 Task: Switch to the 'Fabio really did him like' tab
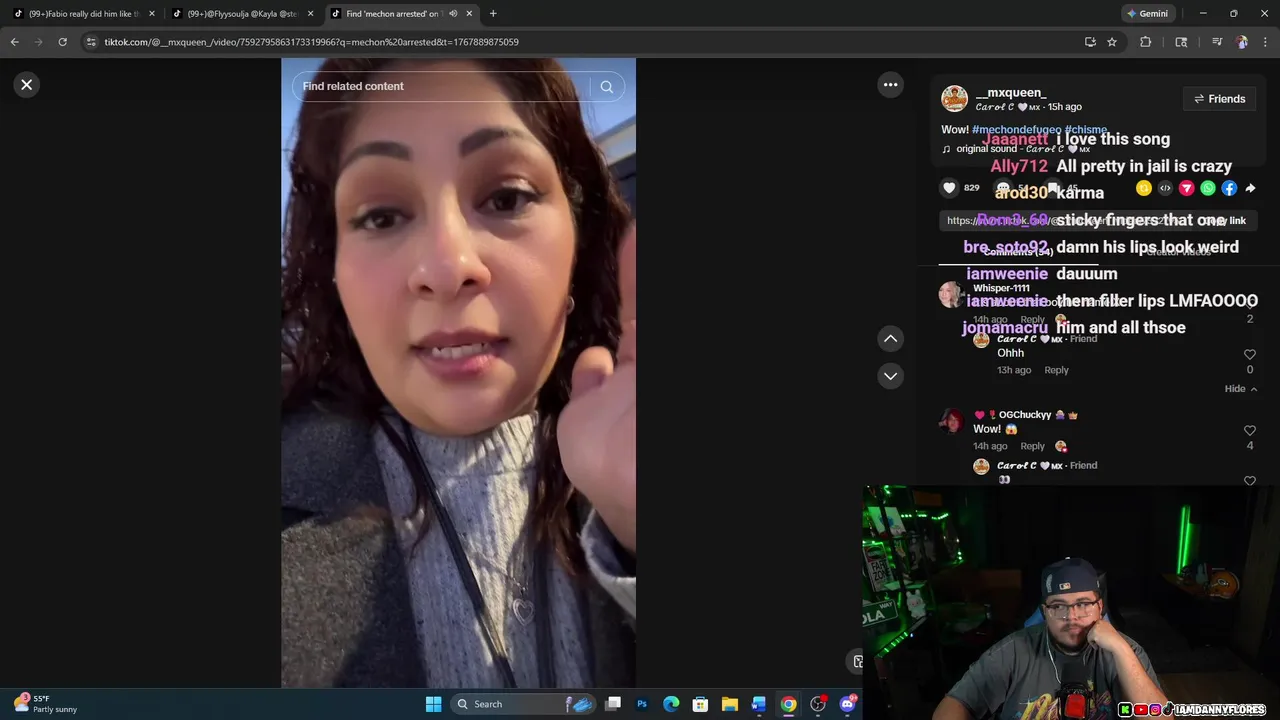84,14
